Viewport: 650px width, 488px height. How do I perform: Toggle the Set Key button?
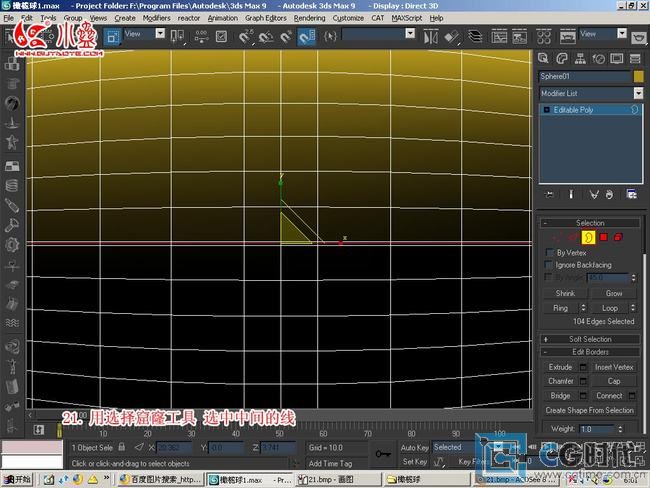tap(414, 461)
